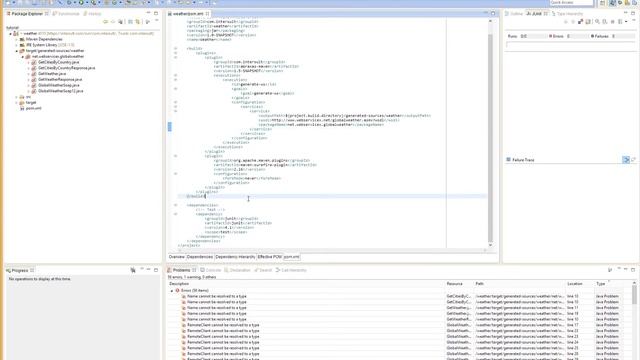640x360 pixels.
Task: Sort Problems by Path column
Action: (x=520, y=284)
